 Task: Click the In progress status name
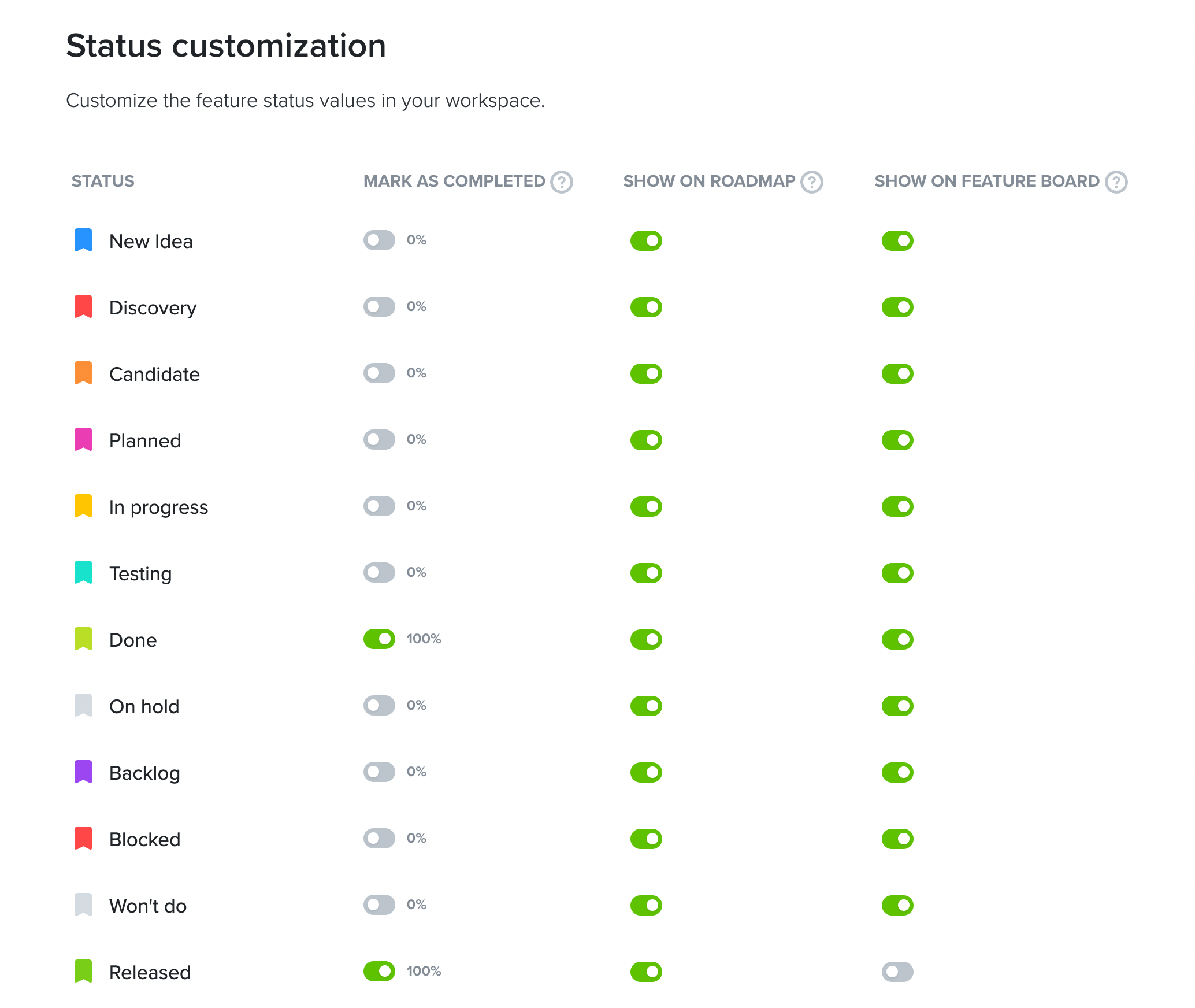(158, 507)
